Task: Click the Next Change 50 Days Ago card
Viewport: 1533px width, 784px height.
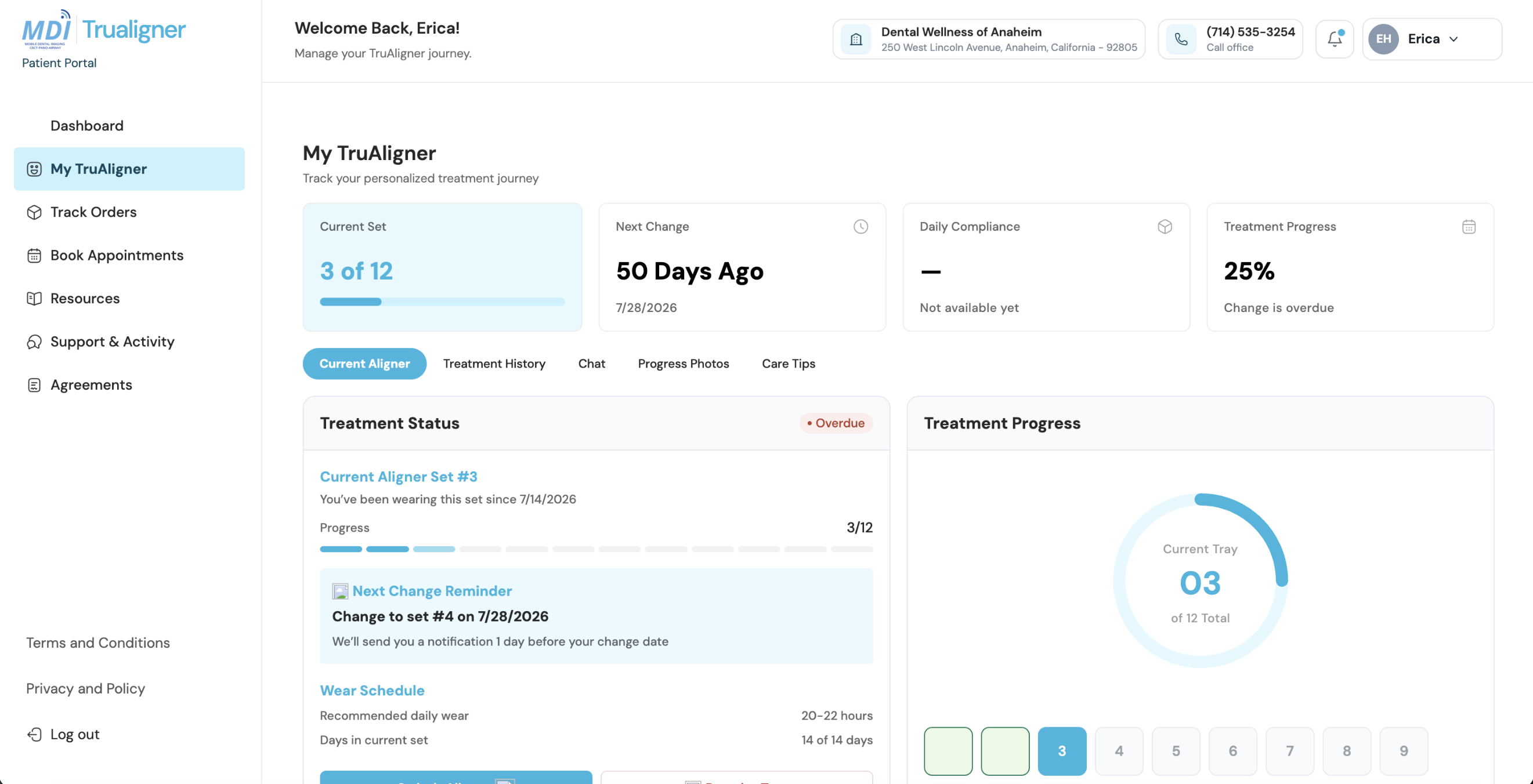Action: (742, 267)
